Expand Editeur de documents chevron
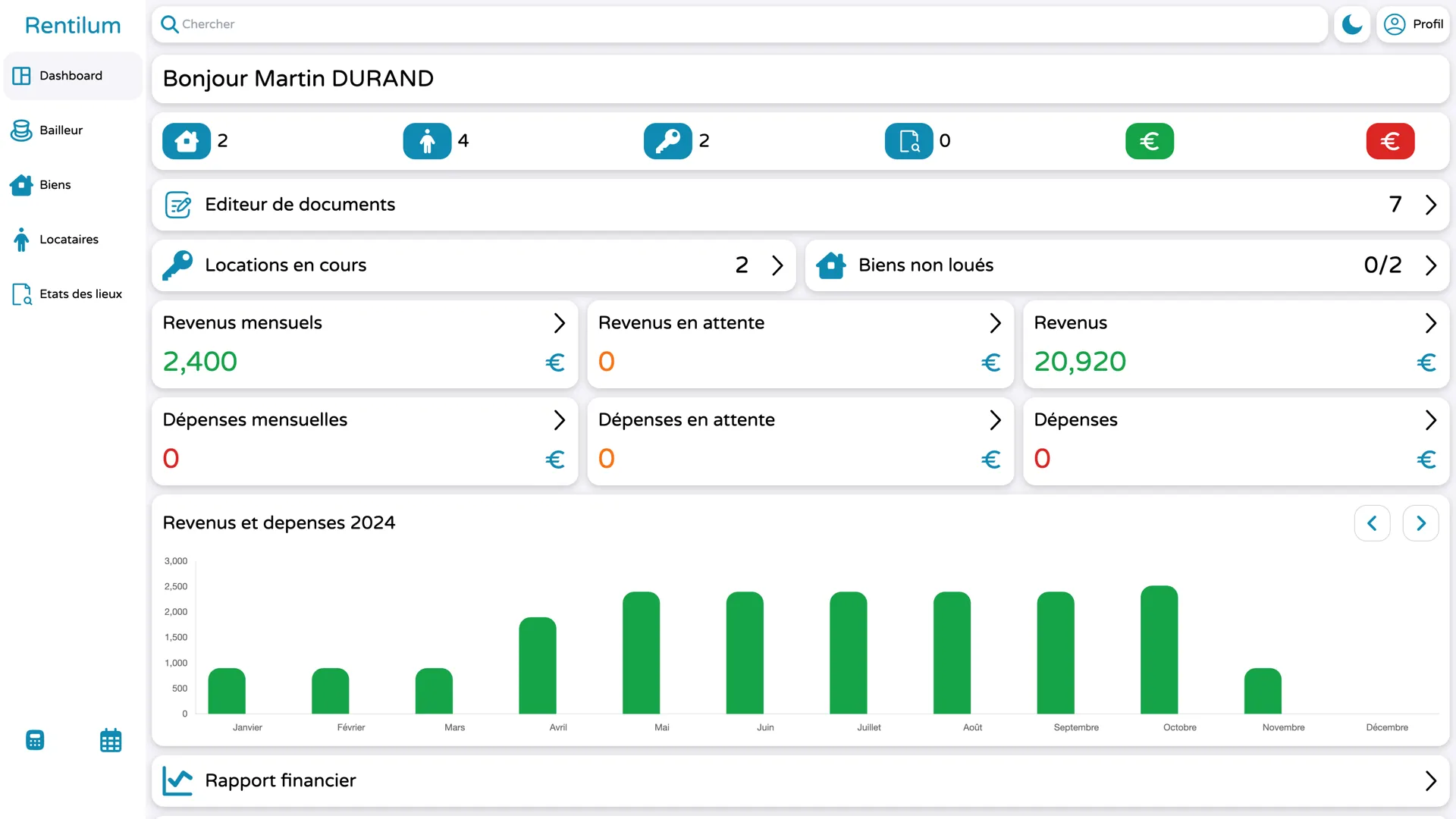 (1430, 205)
